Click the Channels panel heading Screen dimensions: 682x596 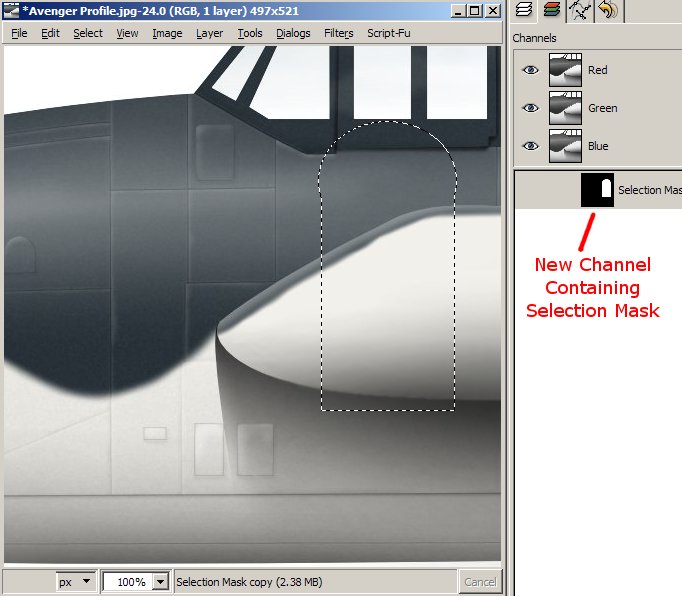(534, 38)
